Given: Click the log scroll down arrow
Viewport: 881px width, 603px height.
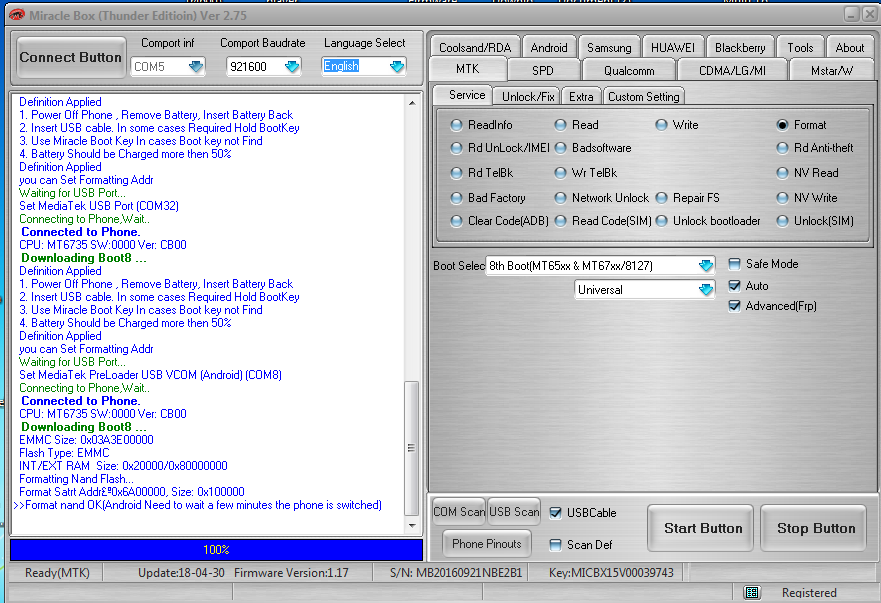Looking at the screenshot, I should coord(412,525).
